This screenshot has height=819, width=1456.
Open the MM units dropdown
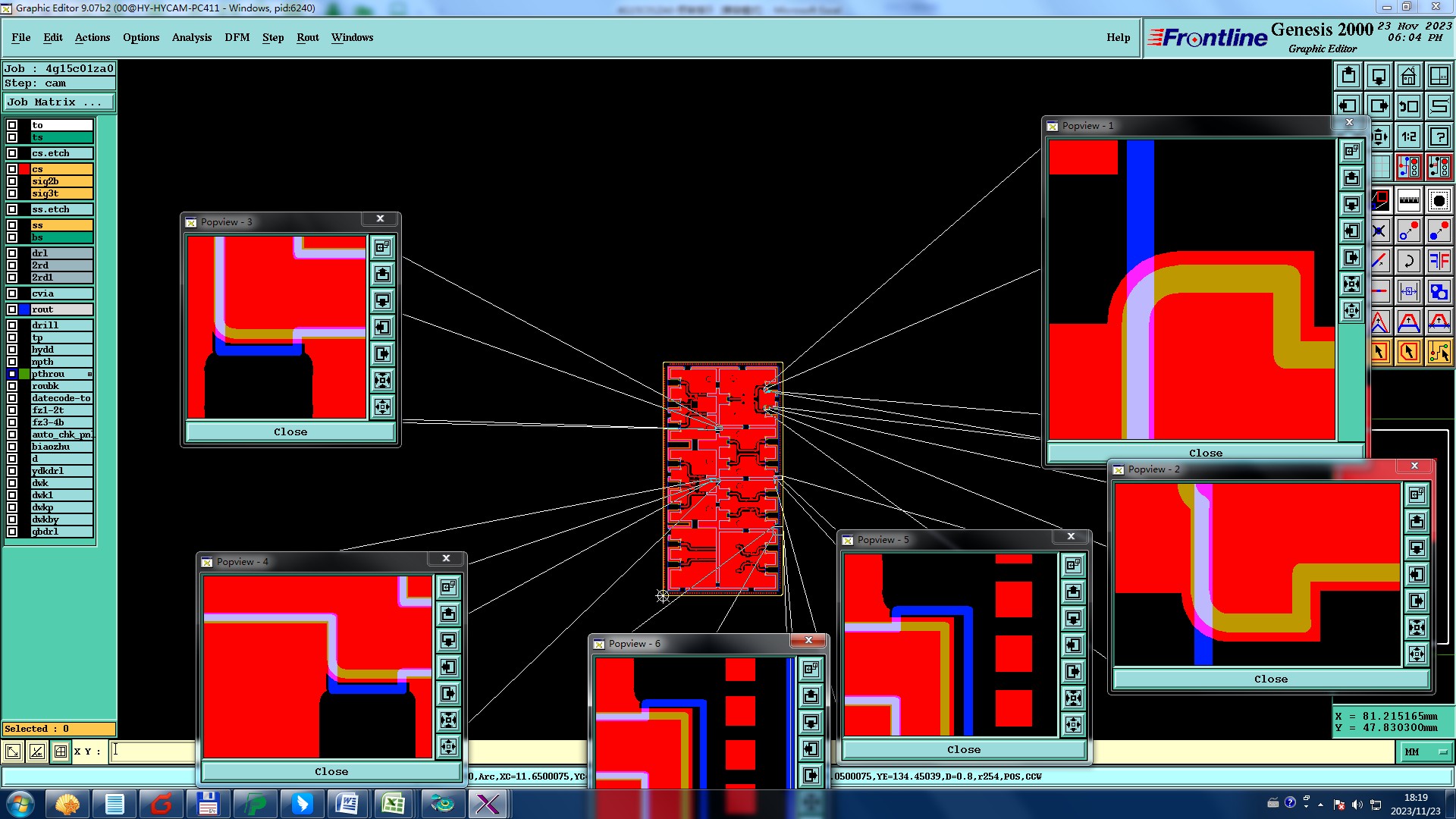1425,752
